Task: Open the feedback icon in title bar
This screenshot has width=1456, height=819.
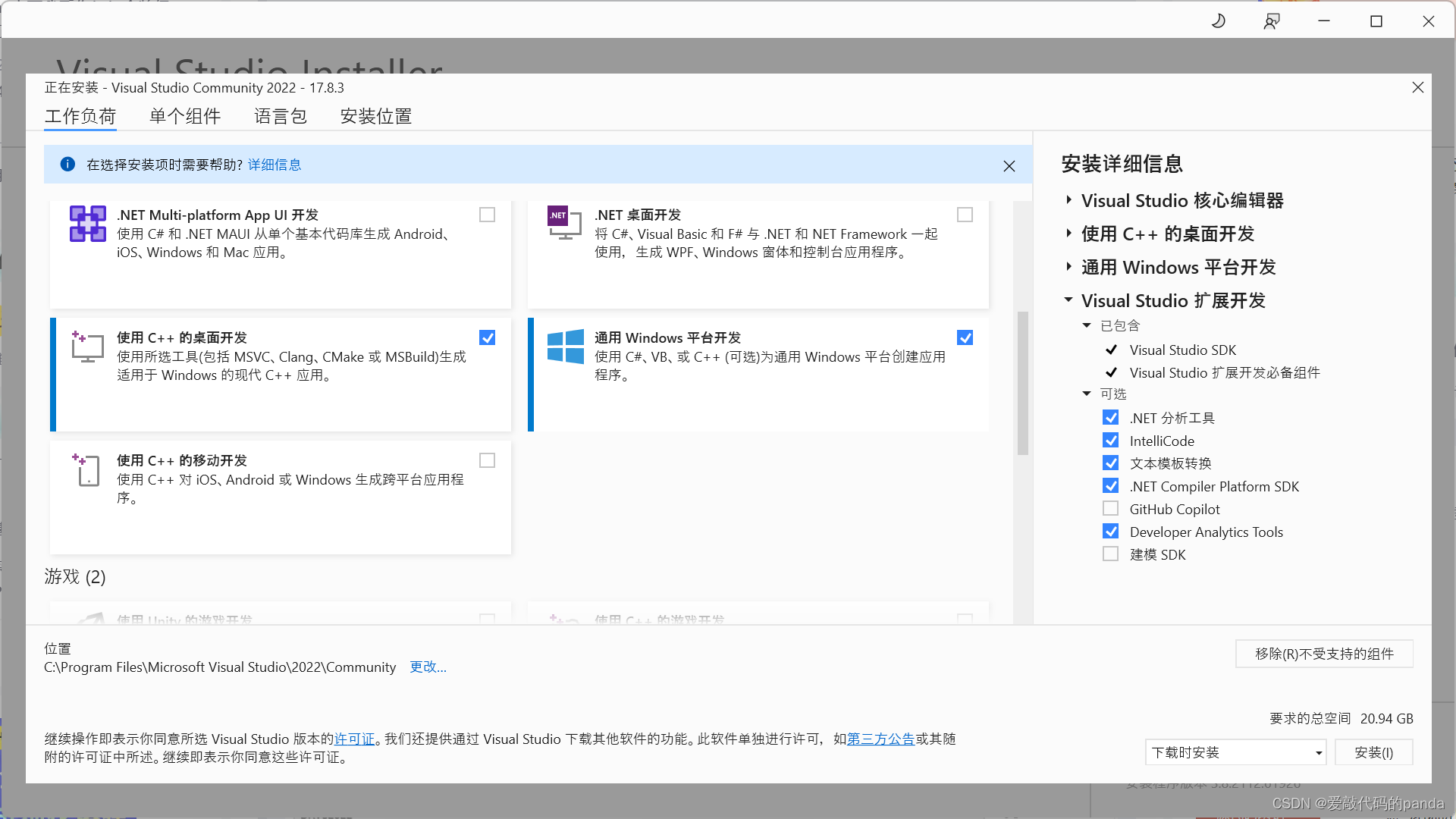Action: 1272,20
